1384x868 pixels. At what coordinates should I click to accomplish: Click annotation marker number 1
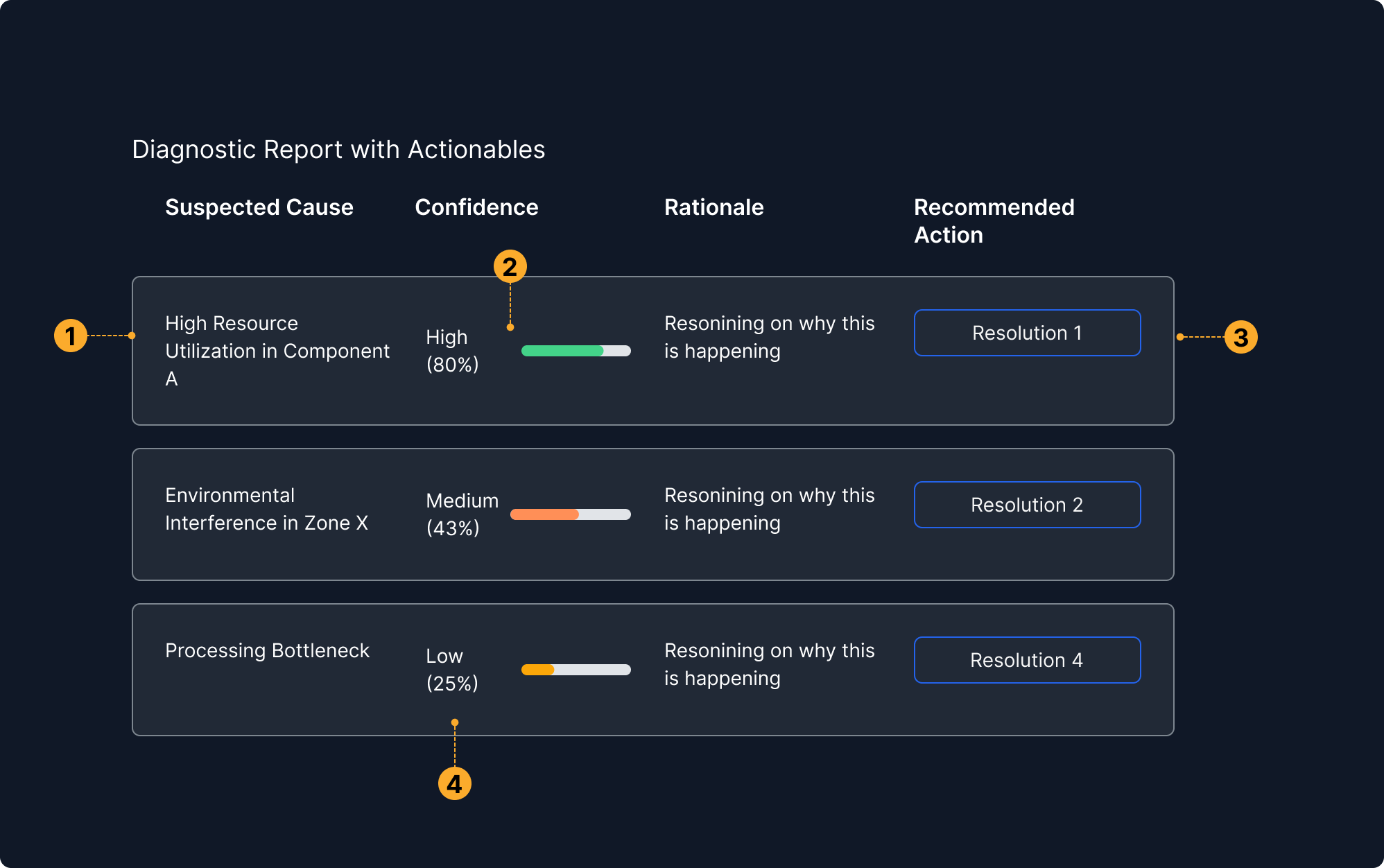click(x=71, y=336)
